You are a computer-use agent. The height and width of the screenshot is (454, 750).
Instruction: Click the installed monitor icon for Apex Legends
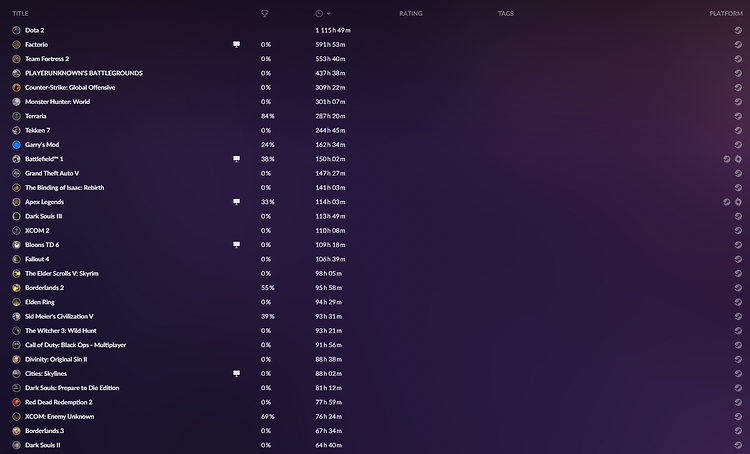tap(236, 202)
